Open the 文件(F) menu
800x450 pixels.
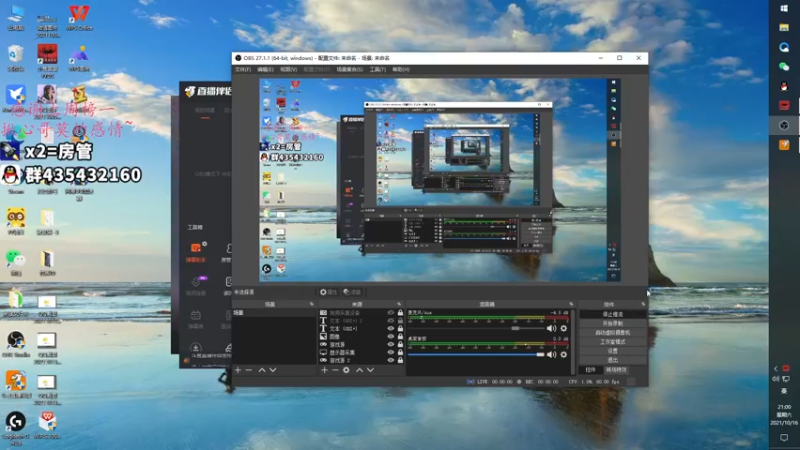[243, 69]
